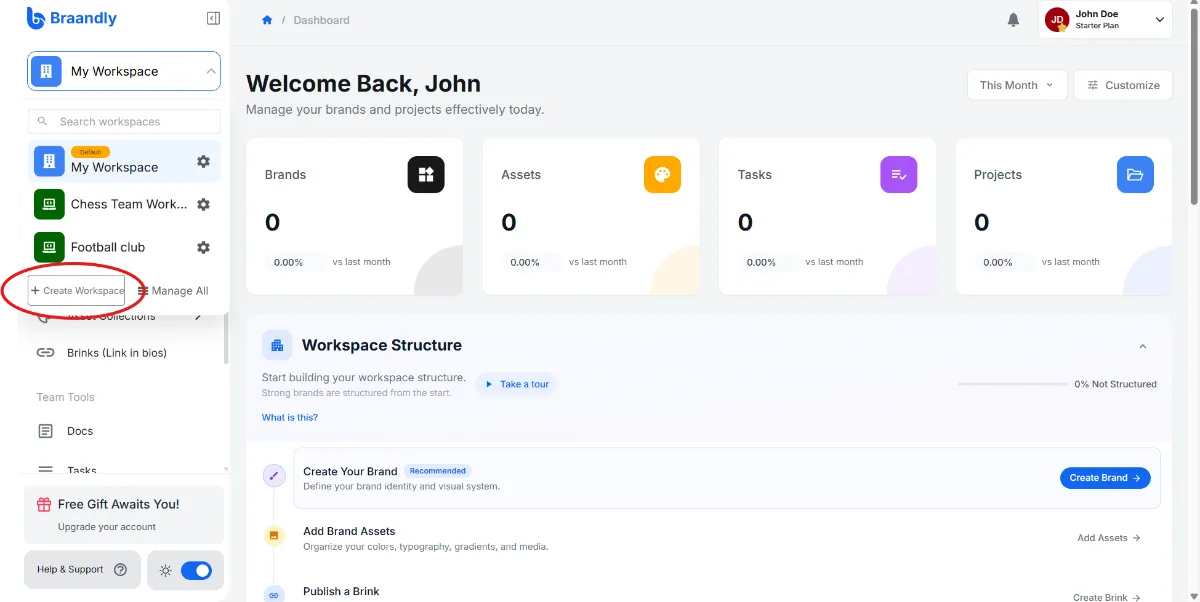This screenshot has height=602, width=1200.
Task: Click the Team Tools section label
Action: point(66,397)
